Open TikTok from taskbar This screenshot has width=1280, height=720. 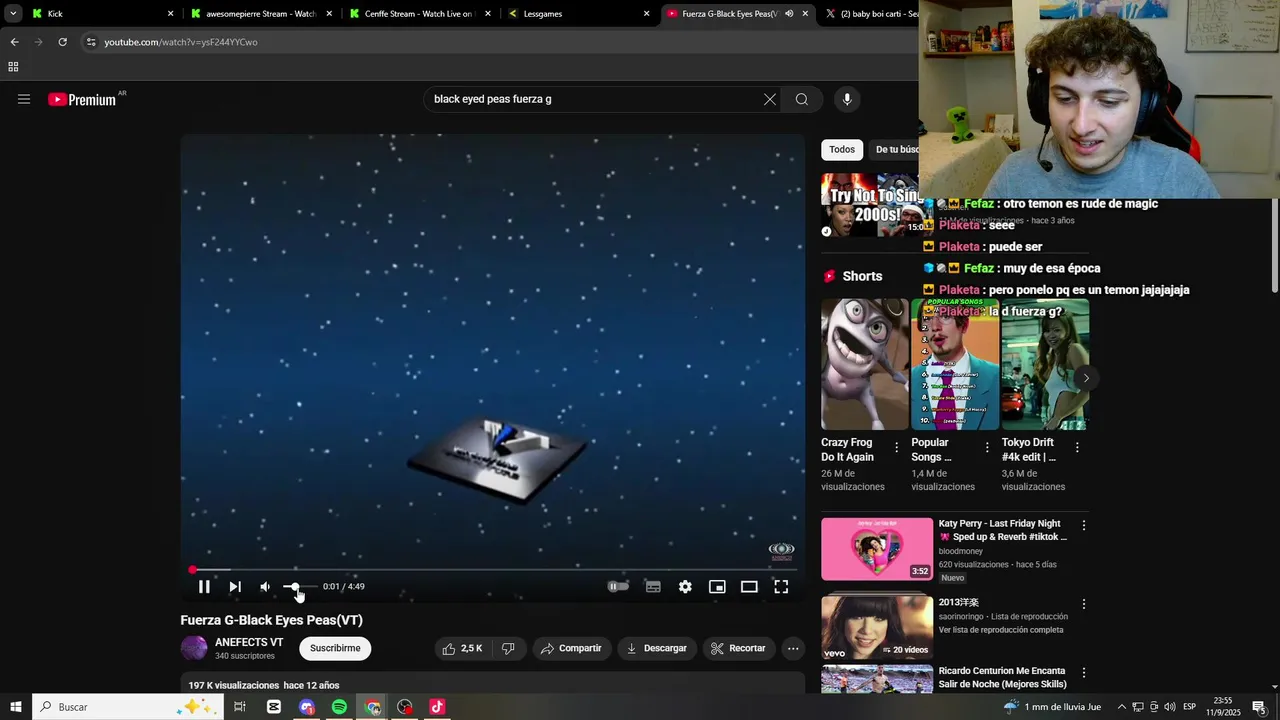[x=437, y=707]
